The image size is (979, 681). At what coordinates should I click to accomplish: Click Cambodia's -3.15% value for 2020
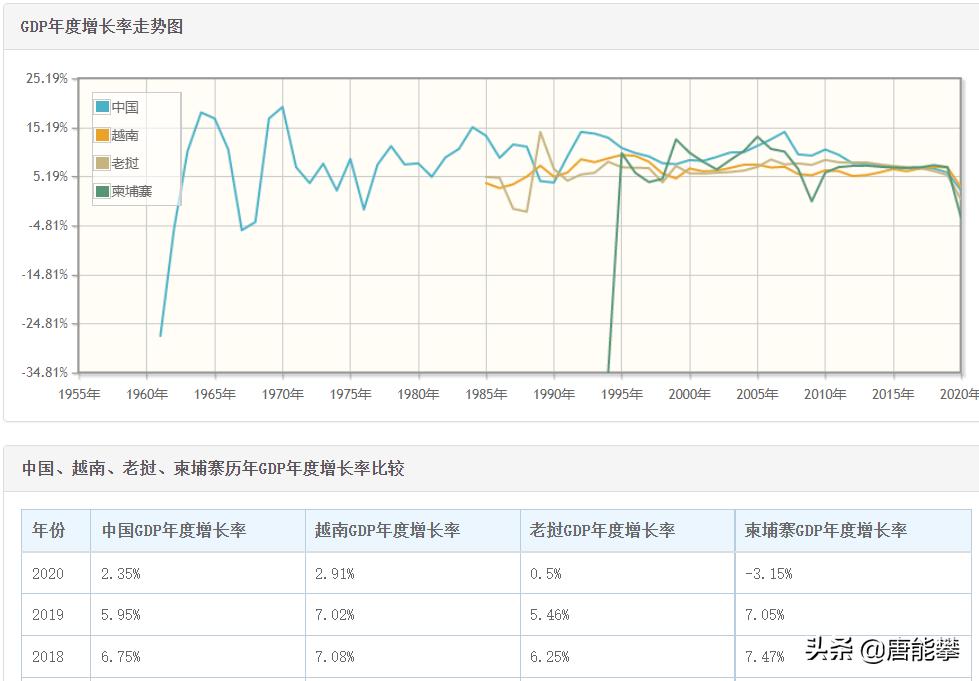click(769, 574)
